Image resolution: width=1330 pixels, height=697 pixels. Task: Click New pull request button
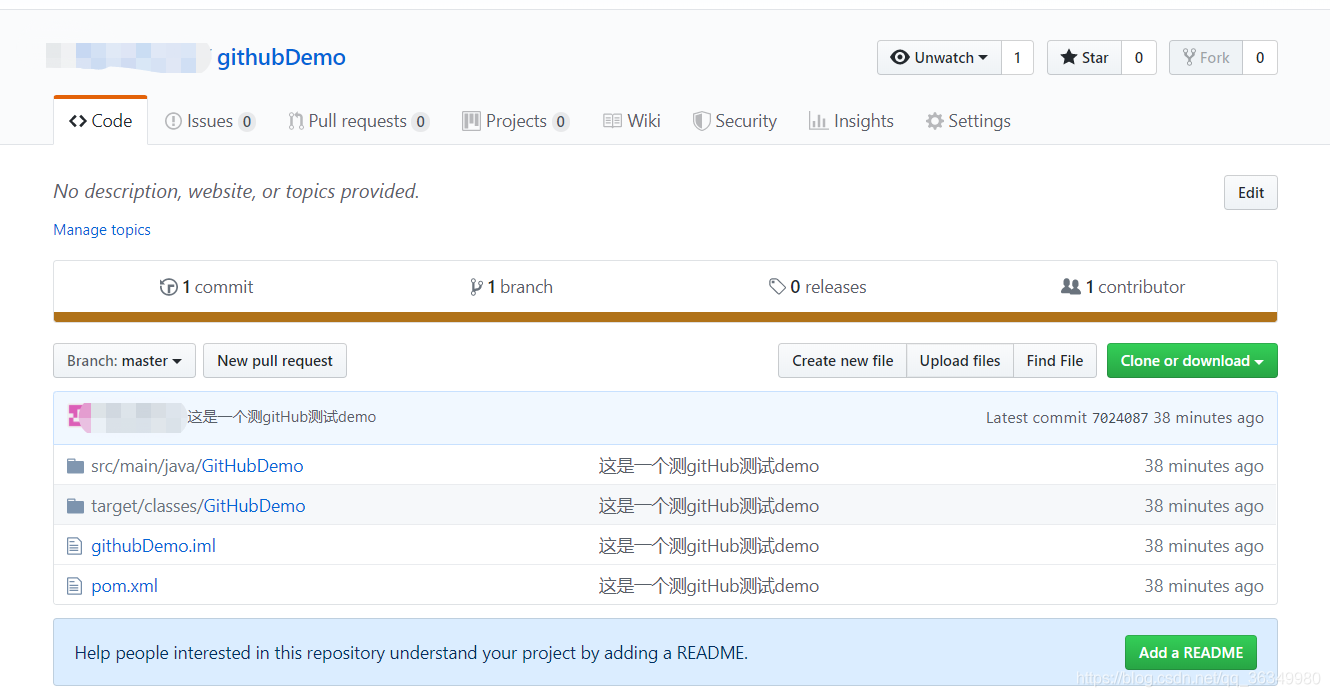[275, 361]
